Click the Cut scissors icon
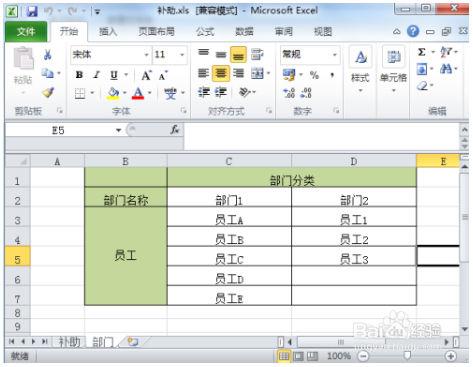 click(x=48, y=55)
